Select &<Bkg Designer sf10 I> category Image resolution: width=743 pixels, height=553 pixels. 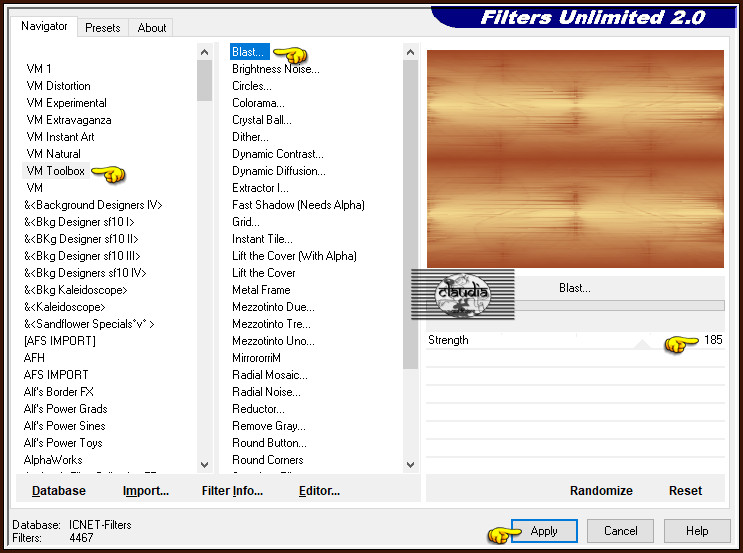coord(79,222)
